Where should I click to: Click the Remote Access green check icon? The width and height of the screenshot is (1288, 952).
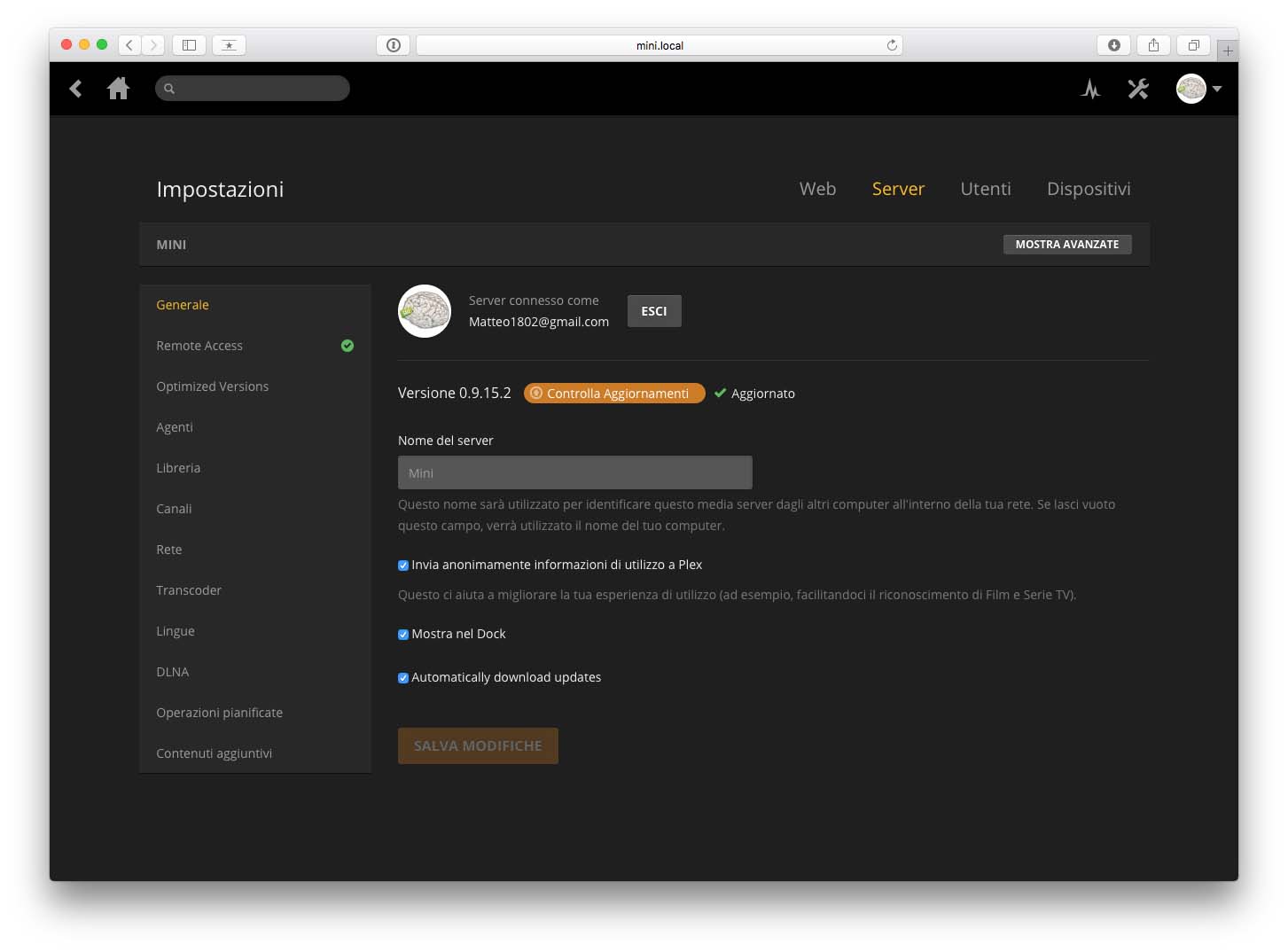coord(347,346)
